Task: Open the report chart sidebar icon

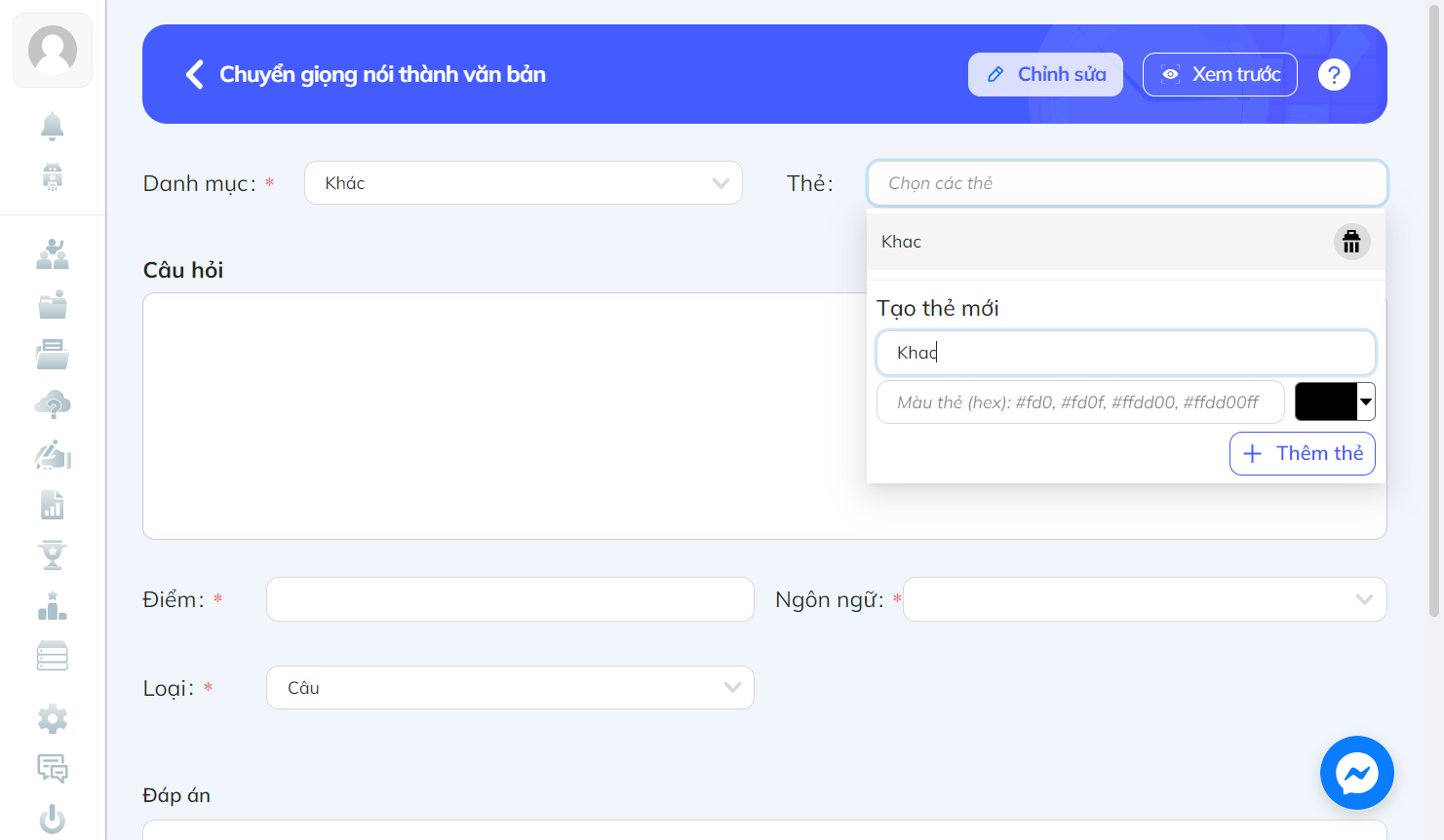Action: coord(53,505)
